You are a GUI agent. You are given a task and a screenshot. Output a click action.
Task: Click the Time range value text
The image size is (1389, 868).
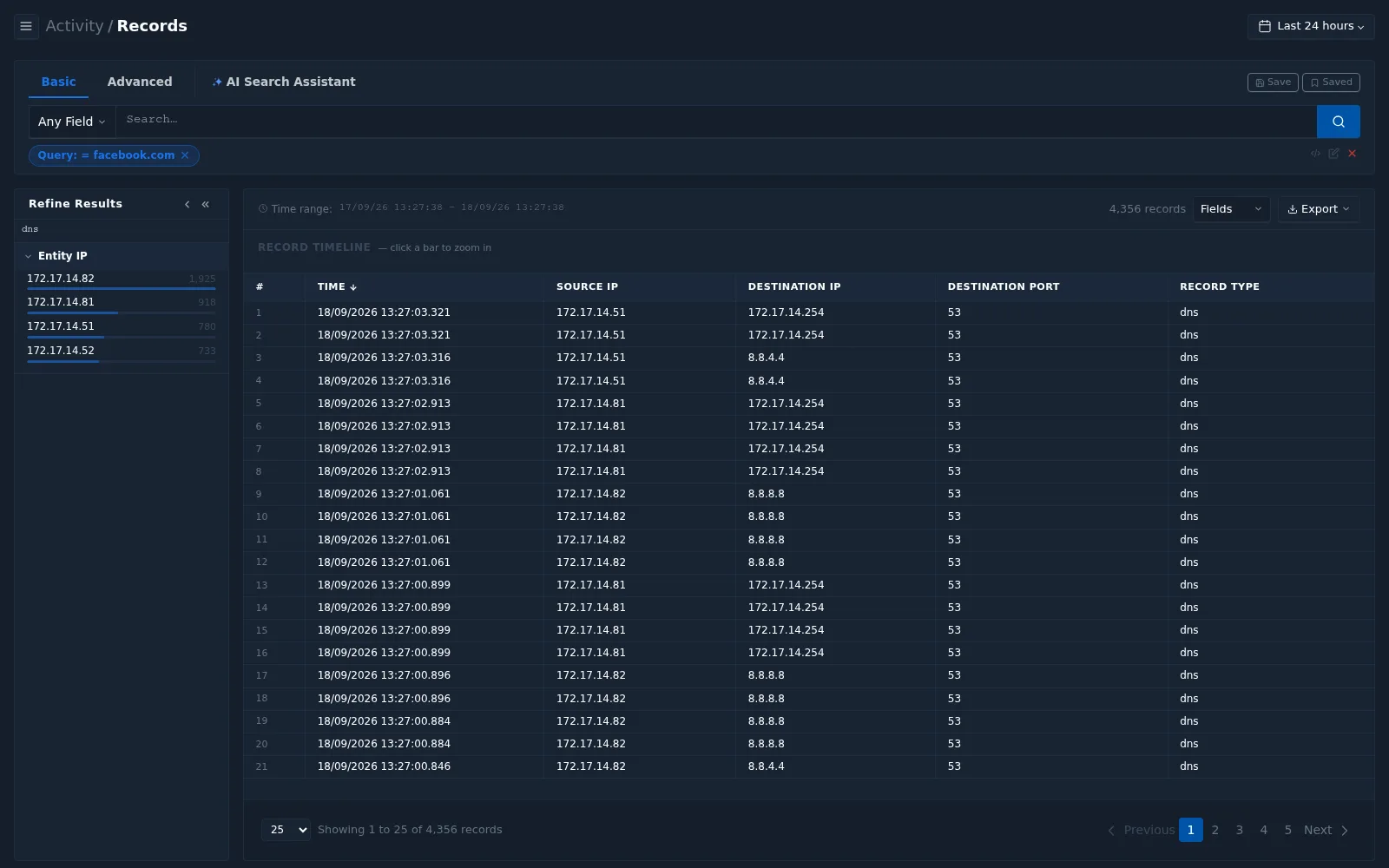[x=451, y=207]
